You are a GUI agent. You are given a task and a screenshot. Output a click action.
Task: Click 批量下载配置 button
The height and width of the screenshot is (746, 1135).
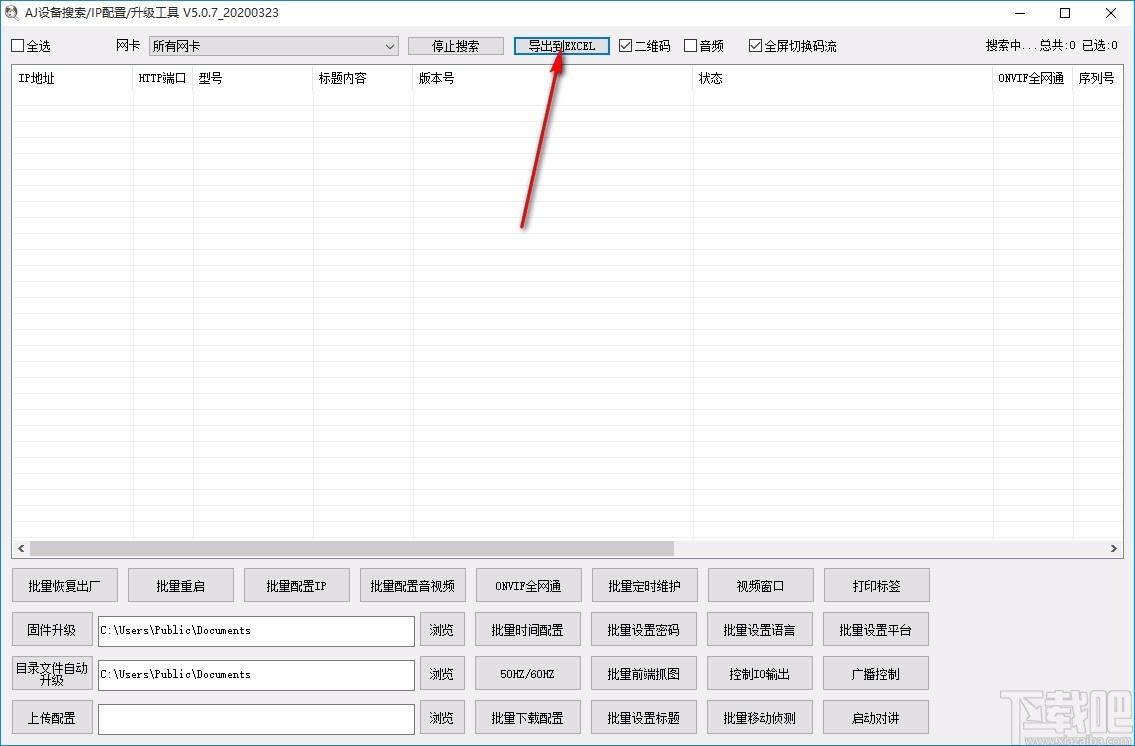[528, 718]
